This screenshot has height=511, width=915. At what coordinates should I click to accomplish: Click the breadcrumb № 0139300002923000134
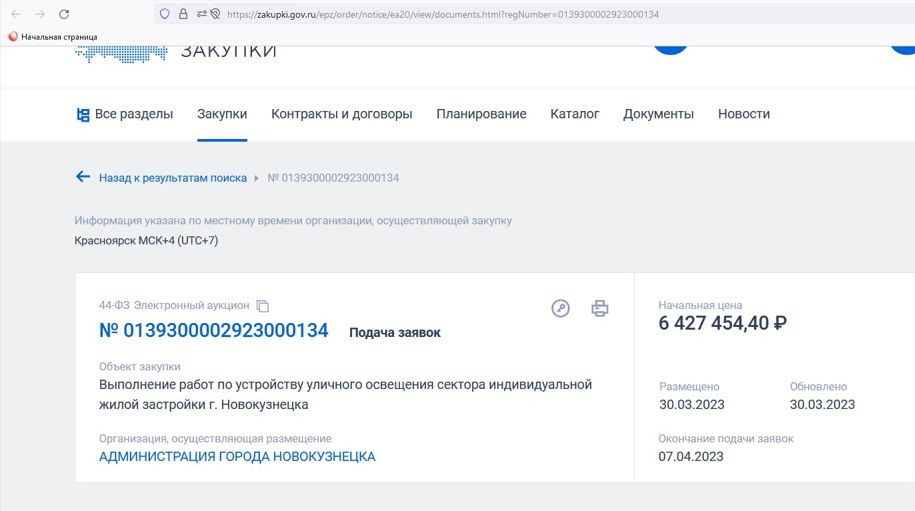pos(333,178)
